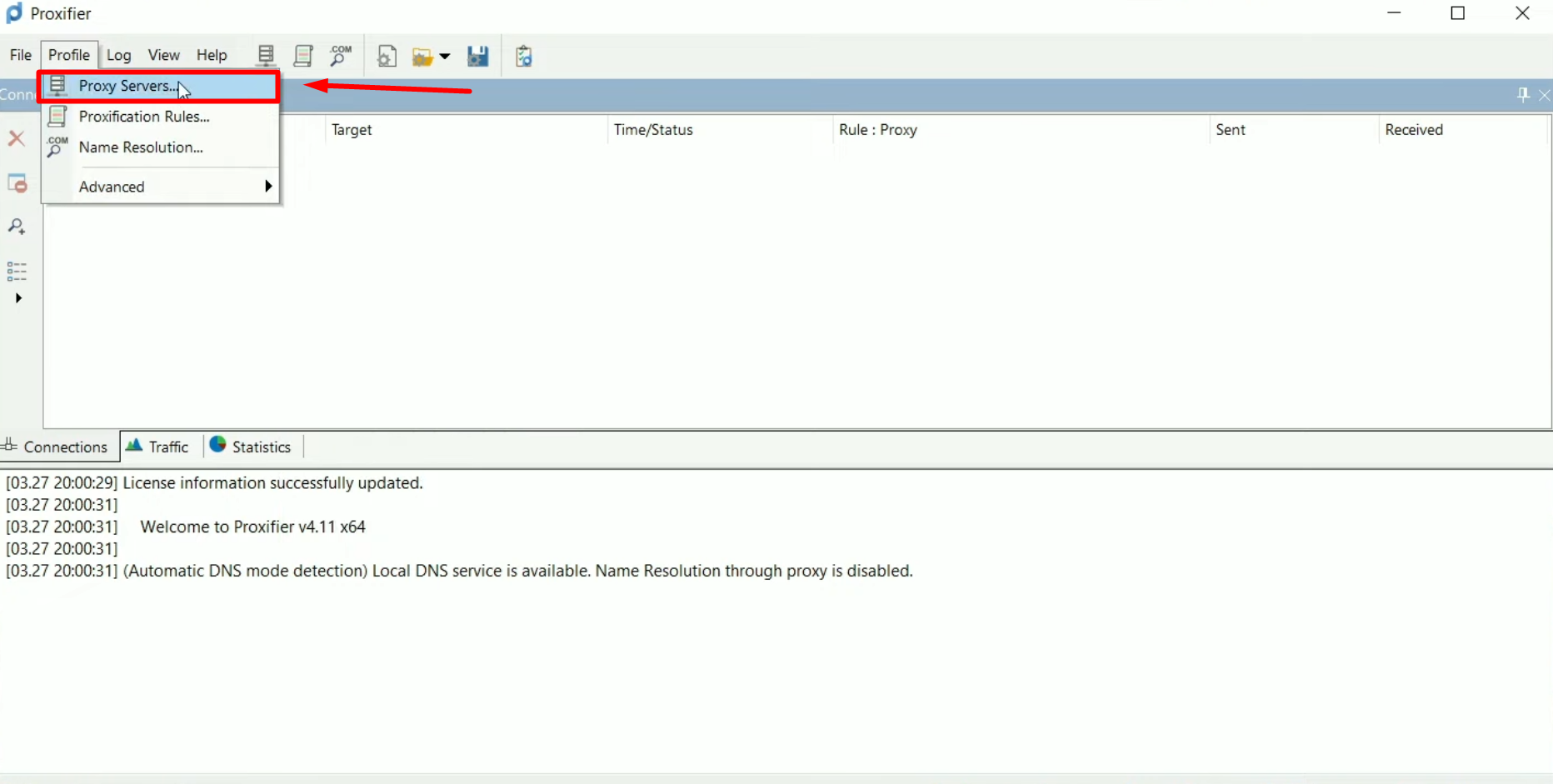
Task: Expand the left sidebar overflow arrow
Action: pyautogui.click(x=18, y=298)
